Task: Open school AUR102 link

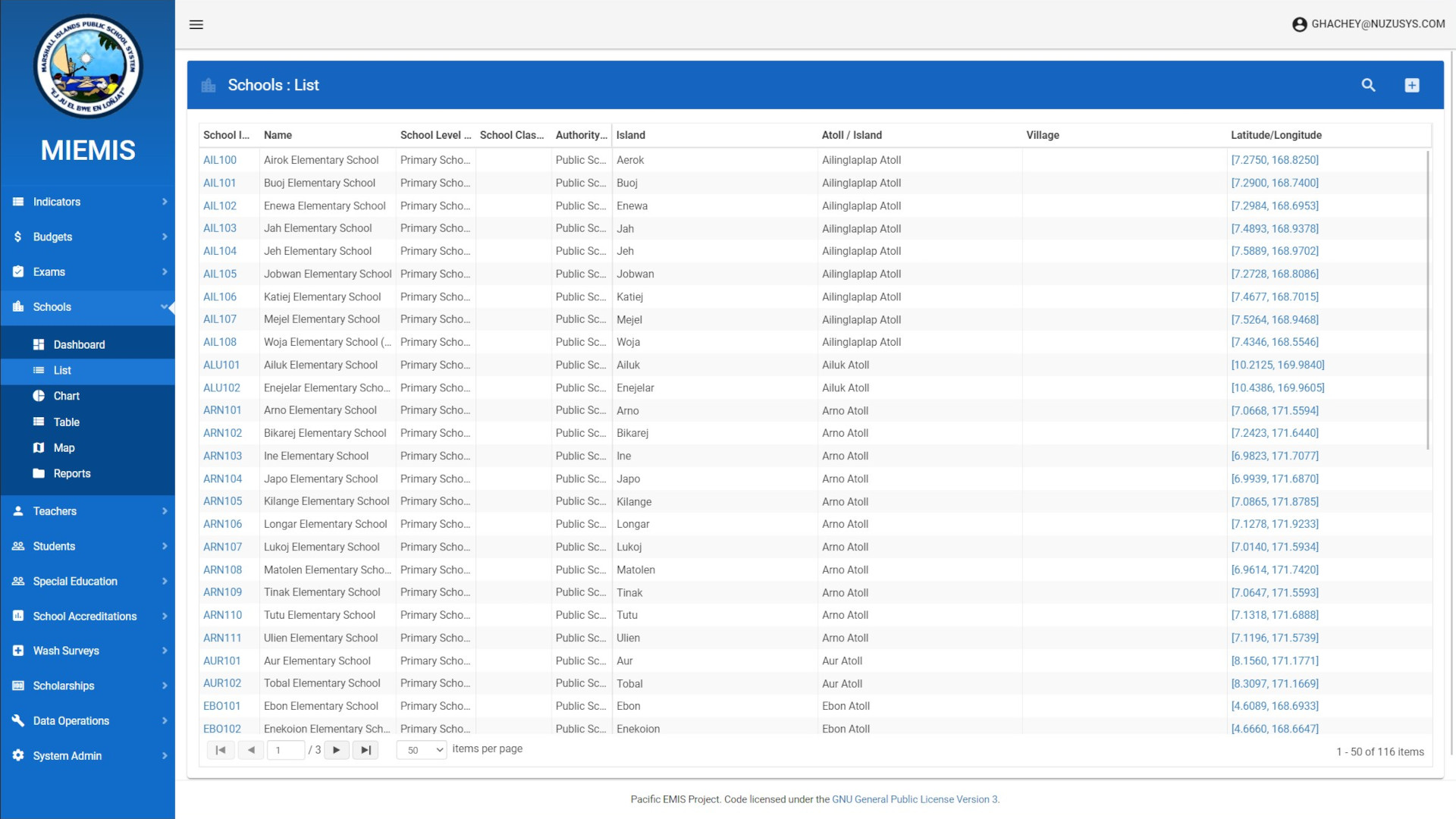Action: click(222, 683)
